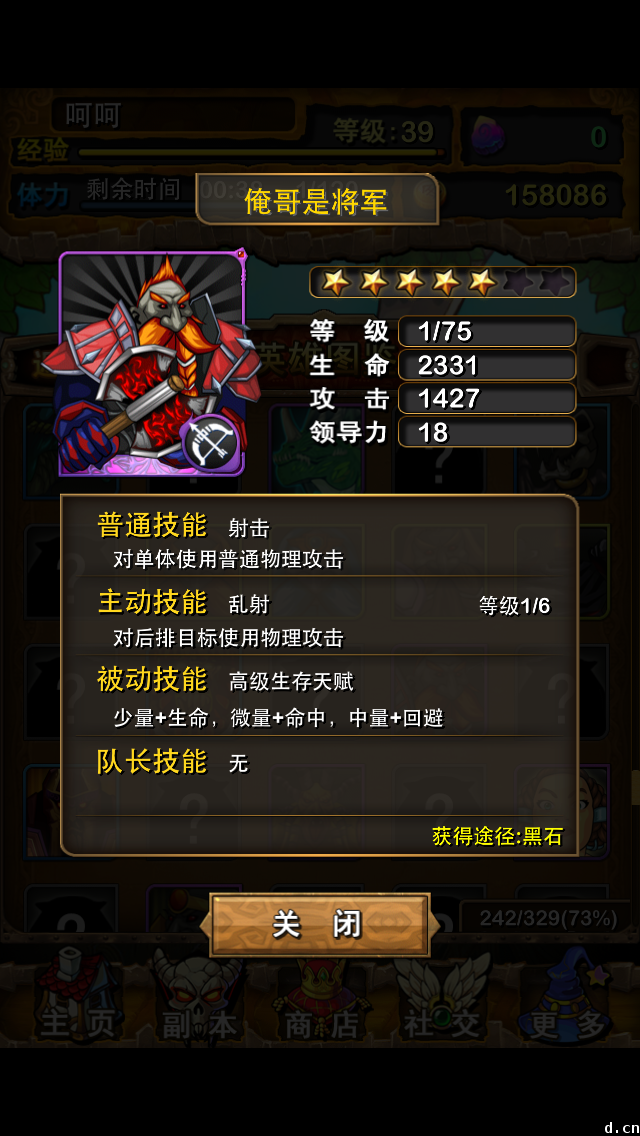The width and height of the screenshot is (640, 1136).
Task: Tap the dwarf hero portrait
Action: pyautogui.click(x=151, y=363)
